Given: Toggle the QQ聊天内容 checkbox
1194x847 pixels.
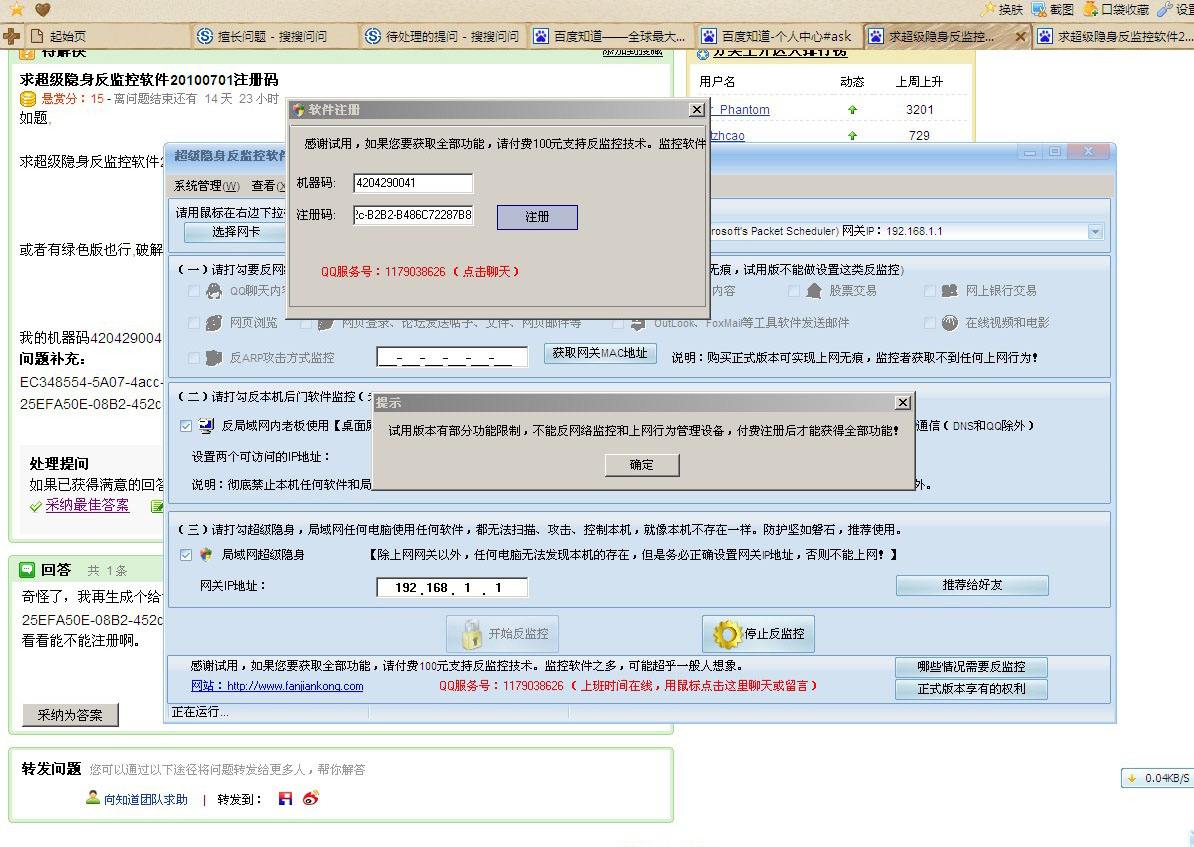Looking at the screenshot, I should click(x=193, y=291).
